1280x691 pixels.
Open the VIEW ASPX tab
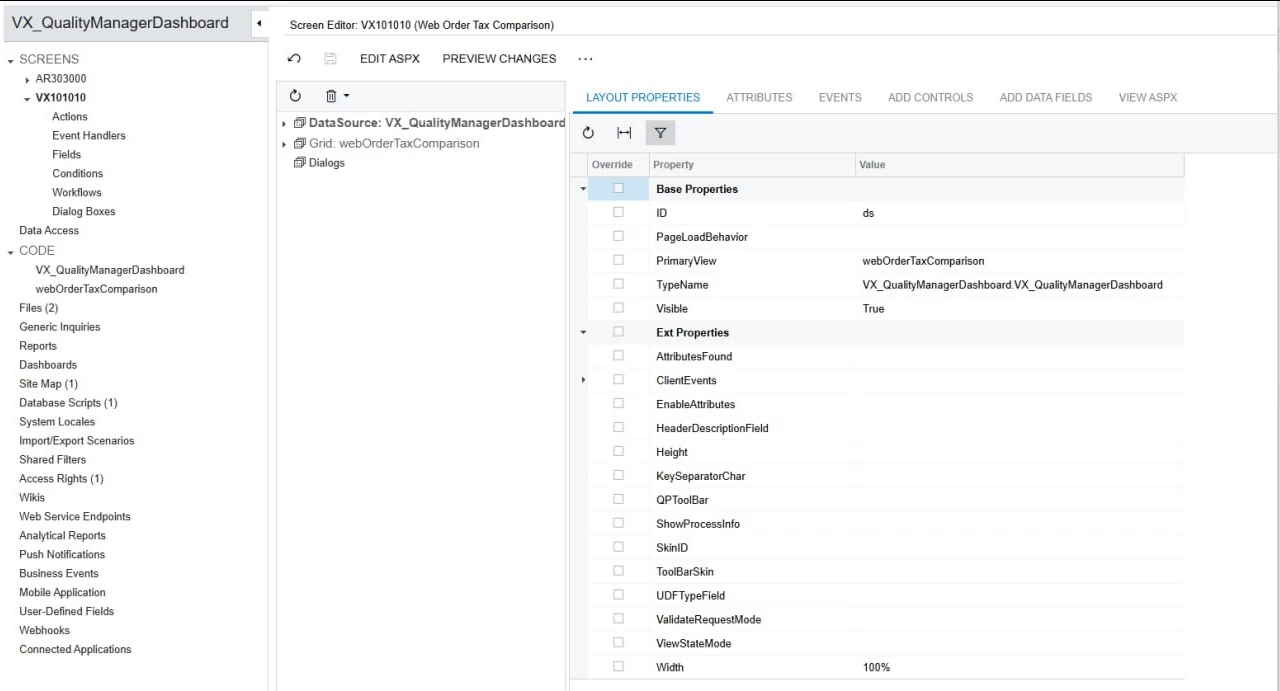point(1147,97)
